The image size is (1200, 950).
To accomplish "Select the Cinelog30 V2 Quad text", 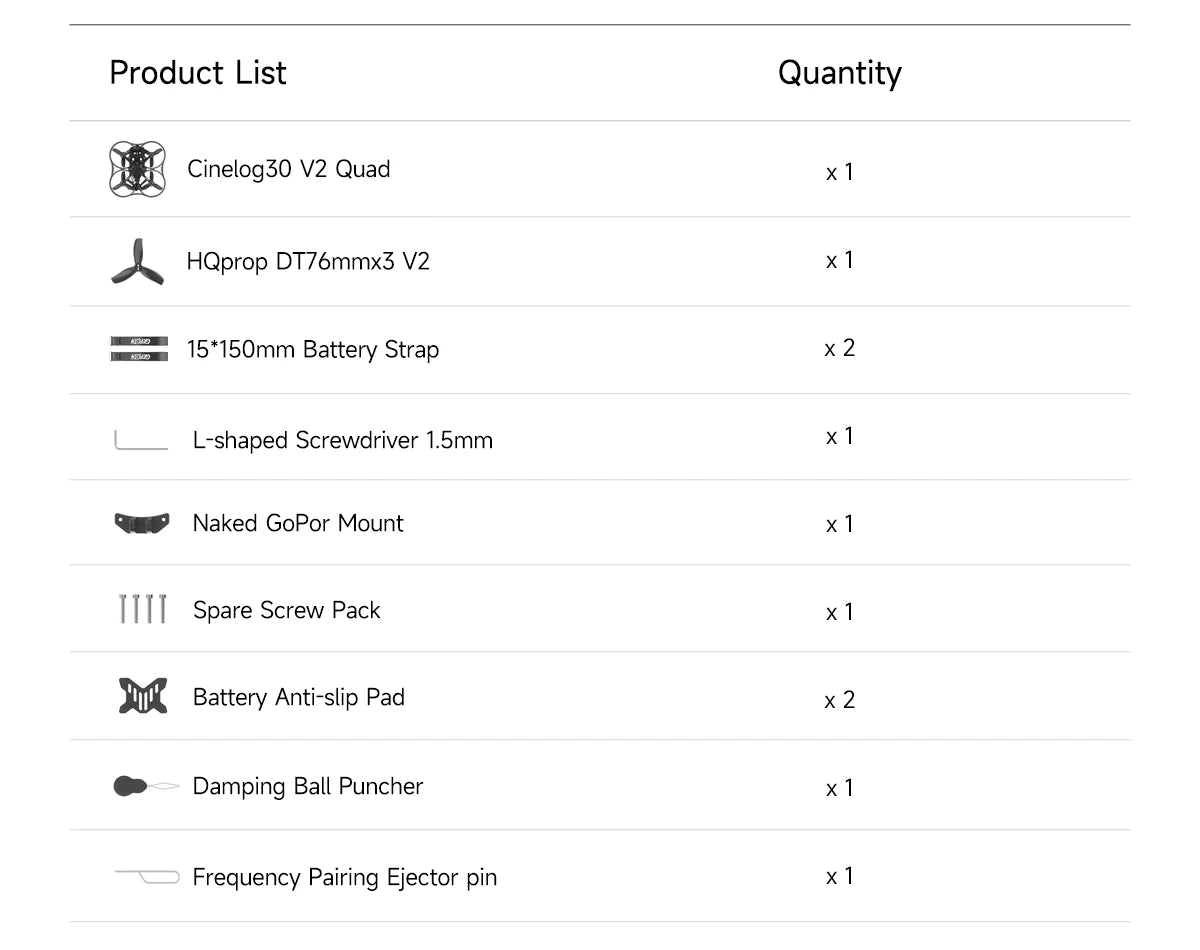I will [x=288, y=169].
